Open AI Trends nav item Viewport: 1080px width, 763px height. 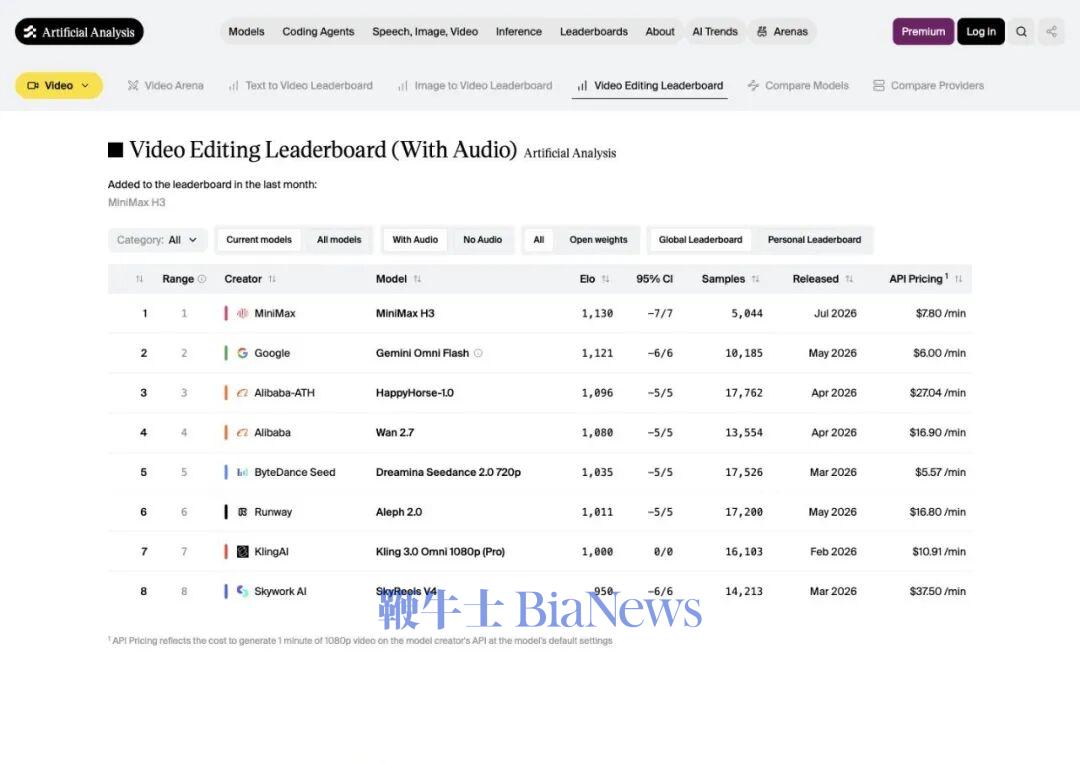pyautogui.click(x=715, y=32)
